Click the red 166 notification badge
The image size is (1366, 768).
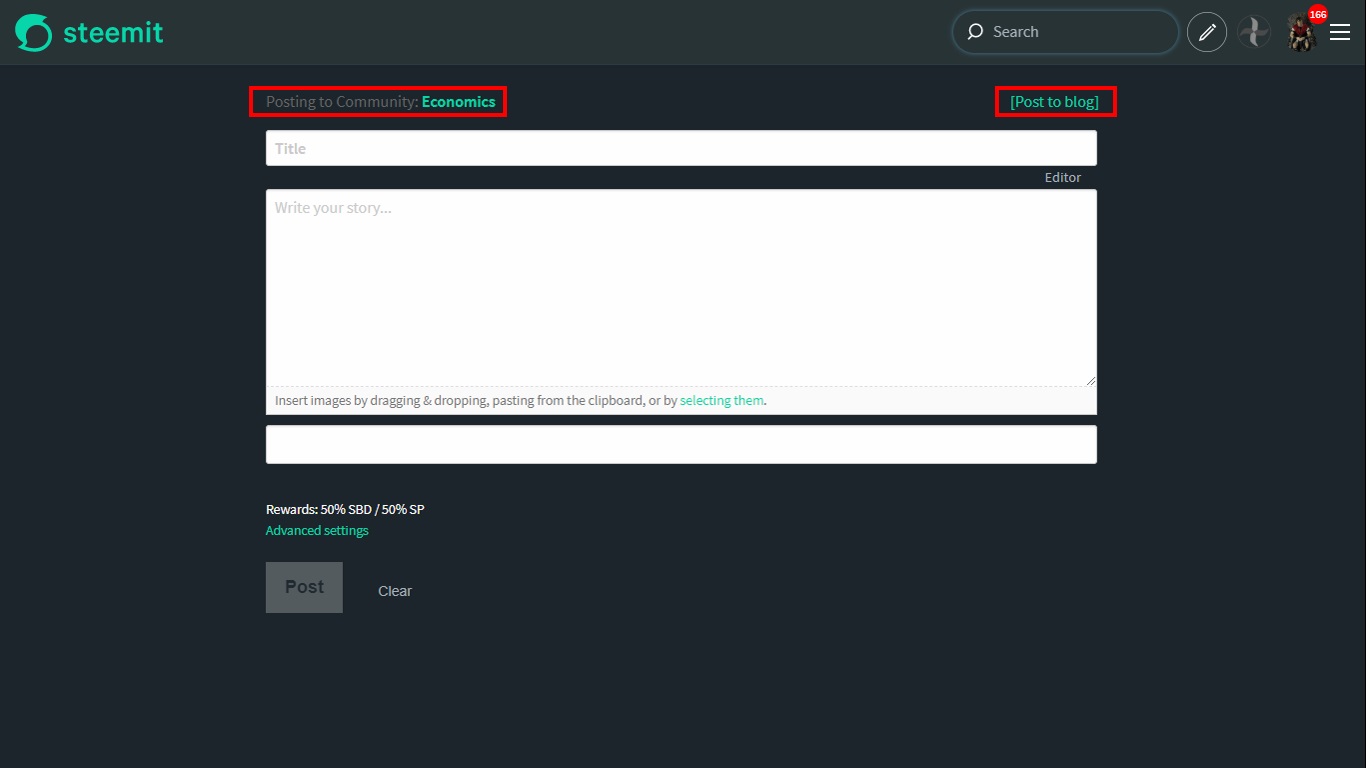coord(1318,15)
